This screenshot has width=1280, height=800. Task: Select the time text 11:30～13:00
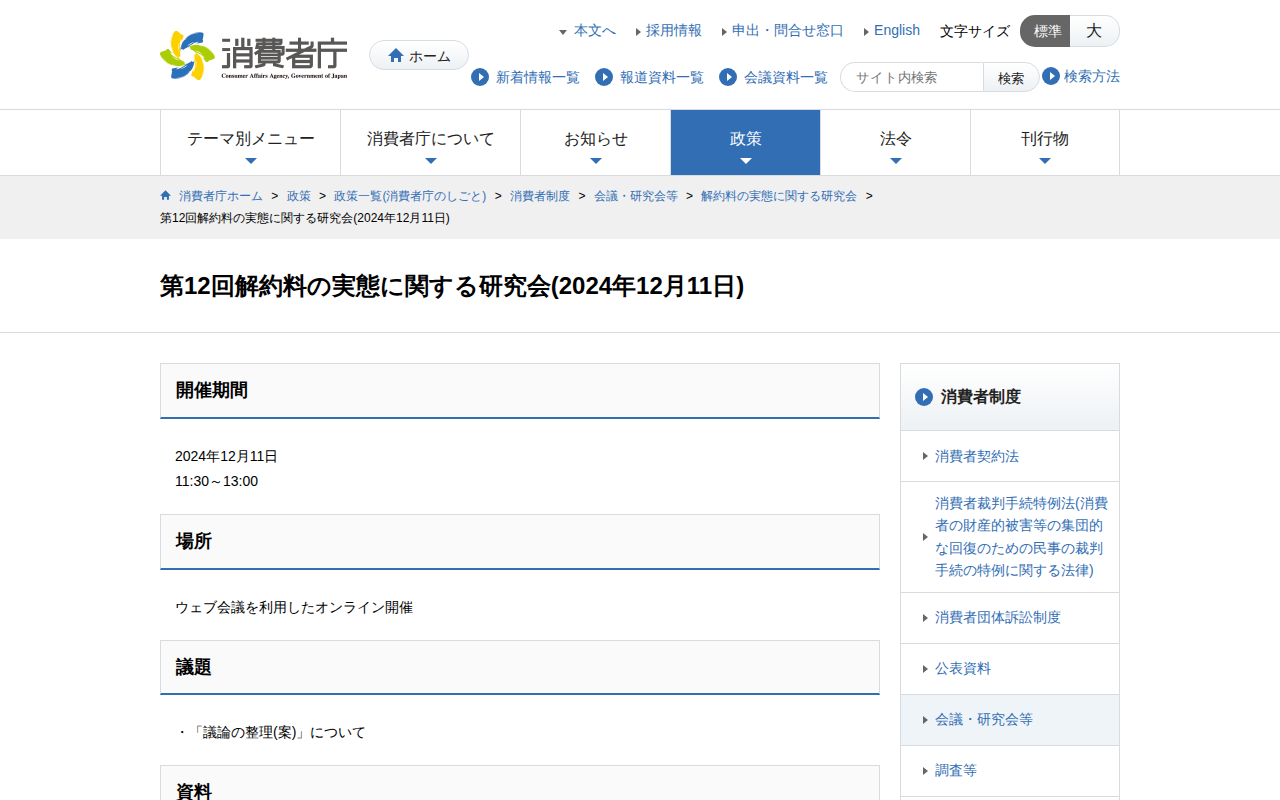pyautogui.click(x=216, y=481)
